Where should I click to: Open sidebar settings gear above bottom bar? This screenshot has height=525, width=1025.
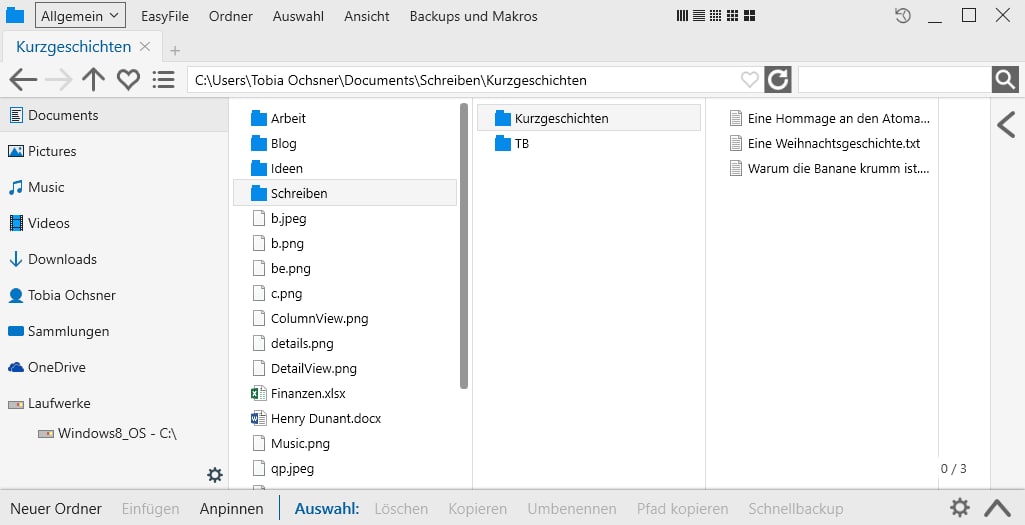(215, 475)
